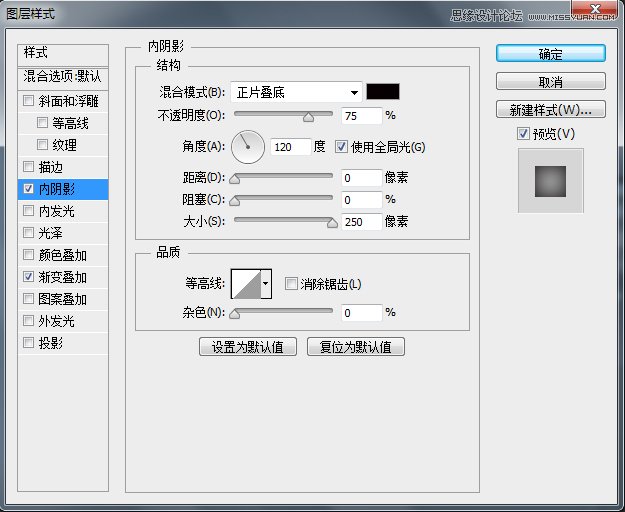This screenshot has height=512, width=625.
Task: Open the 混合模式 dropdown showing 正片叠底
Action: point(296,92)
